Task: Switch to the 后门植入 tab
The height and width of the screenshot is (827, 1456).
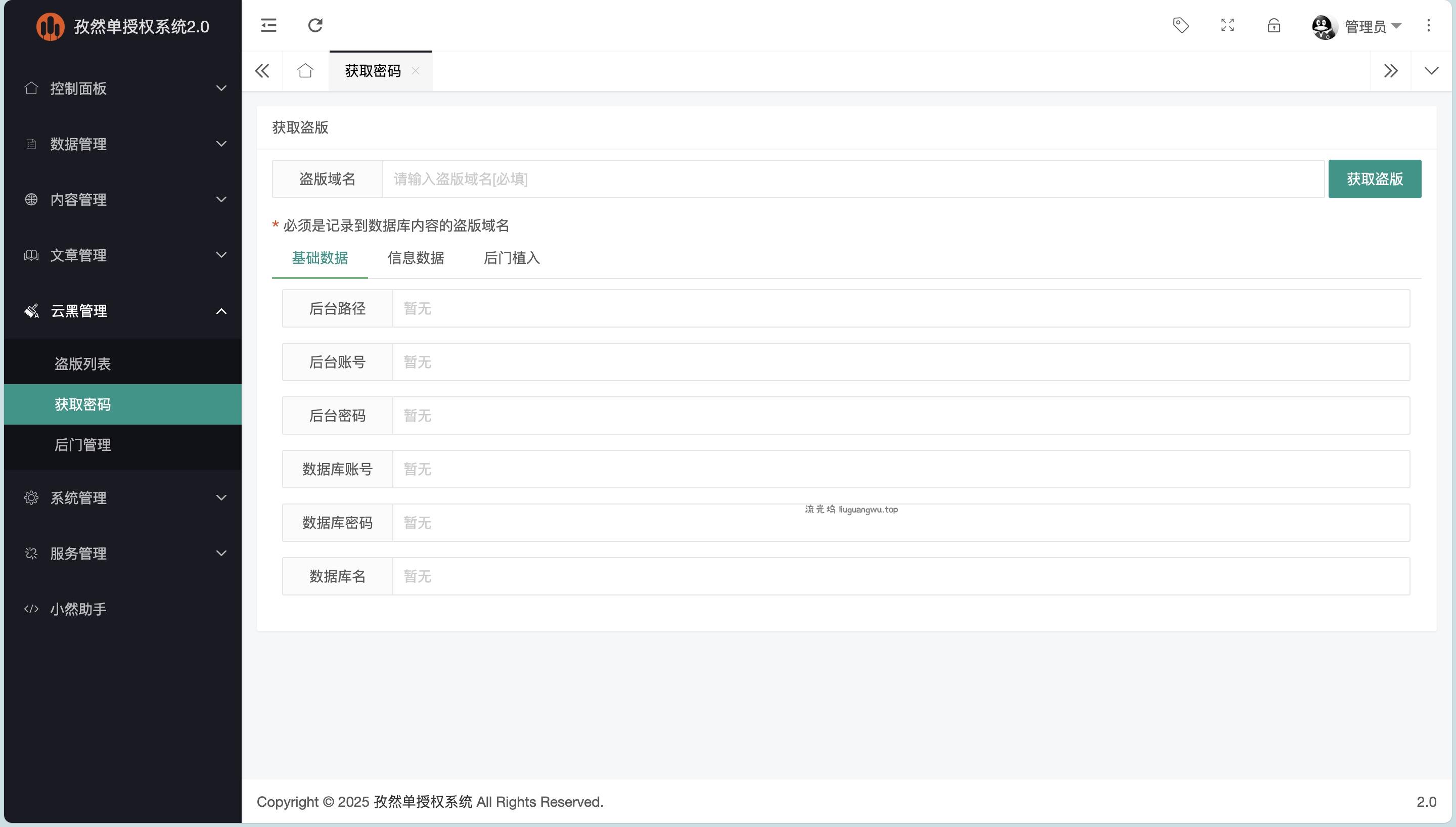Action: [x=511, y=258]
